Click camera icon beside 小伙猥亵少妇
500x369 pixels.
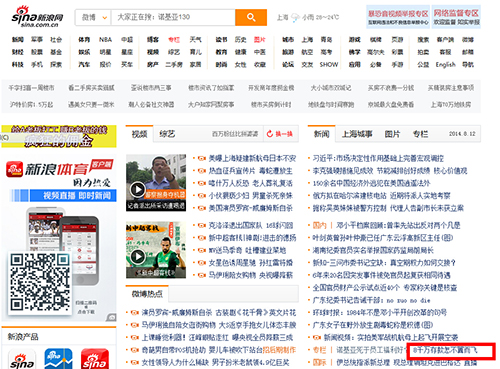click(202, 196)
